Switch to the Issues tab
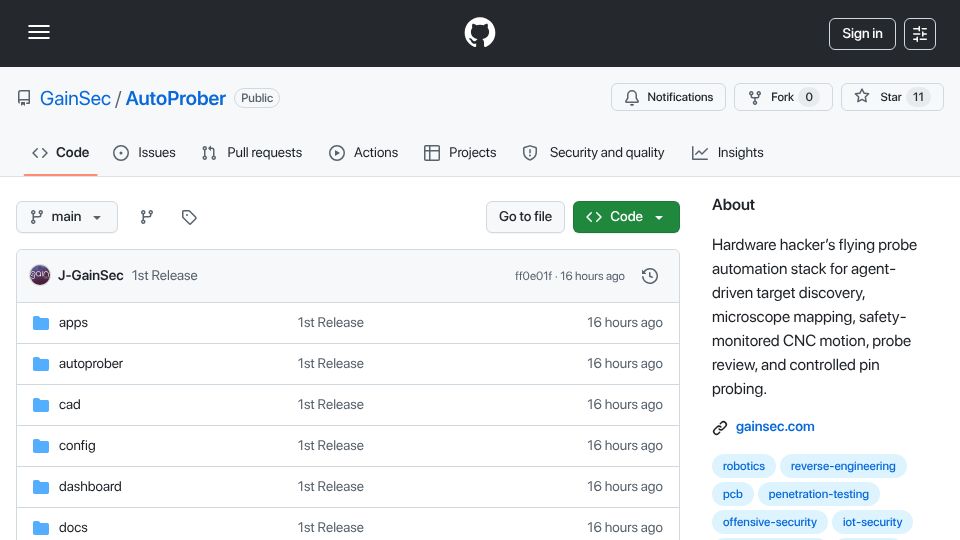Viewport: 960px width, 540px height. click(144, 152)
